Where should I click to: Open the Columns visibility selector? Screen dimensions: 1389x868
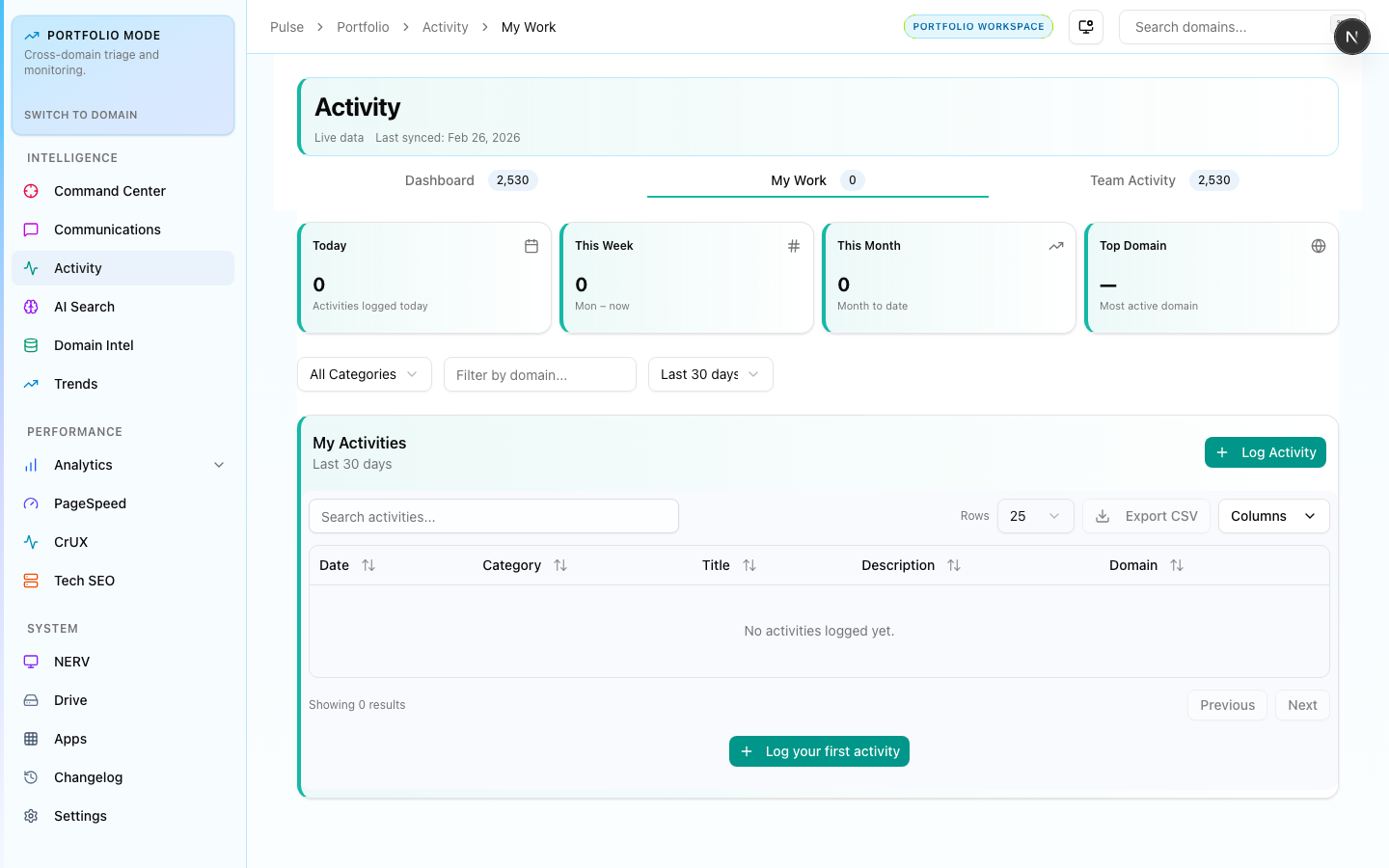click(x=1273, y=516)
